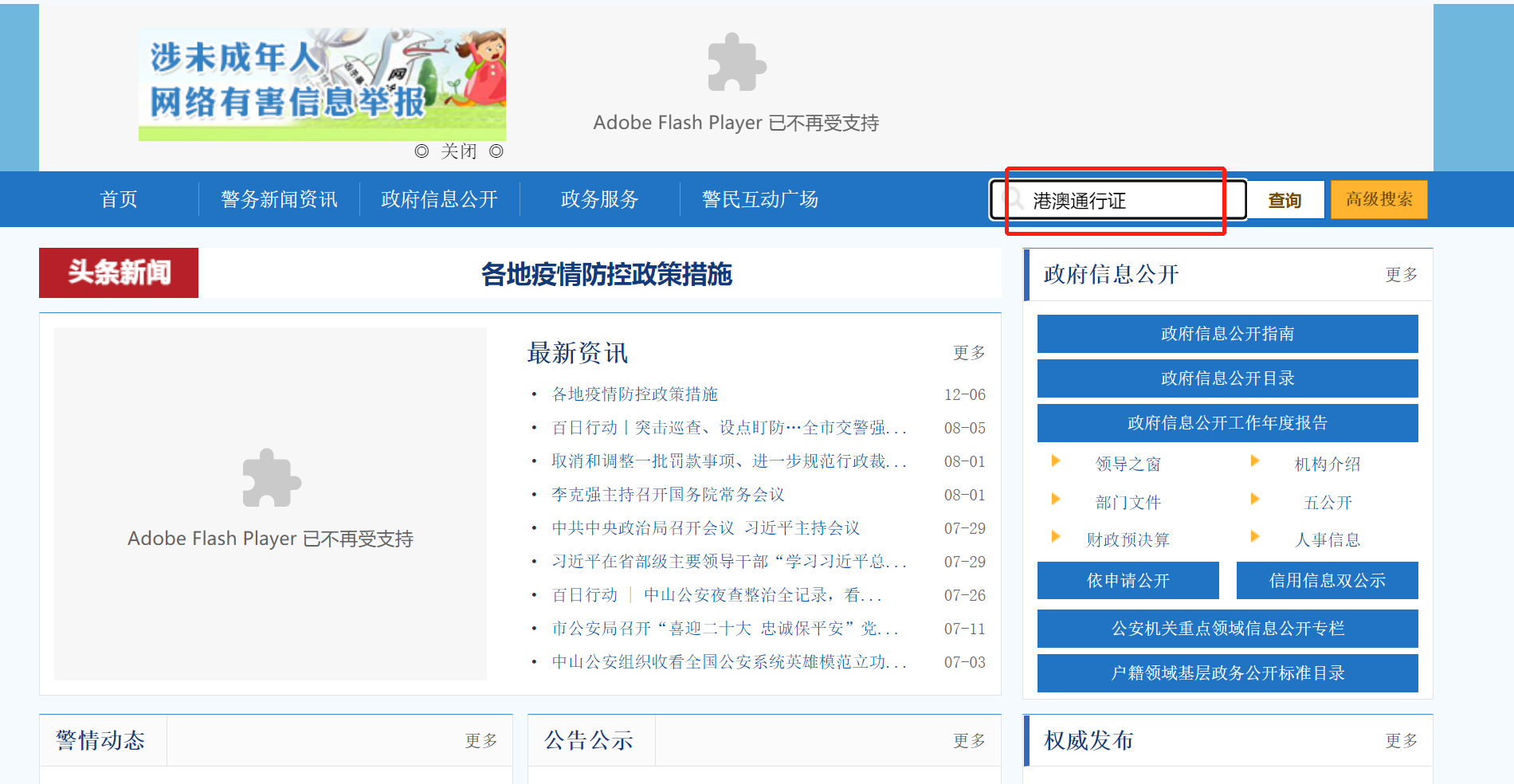Click the Flash plugin puzzle icon in header

(x=736, y=62)
